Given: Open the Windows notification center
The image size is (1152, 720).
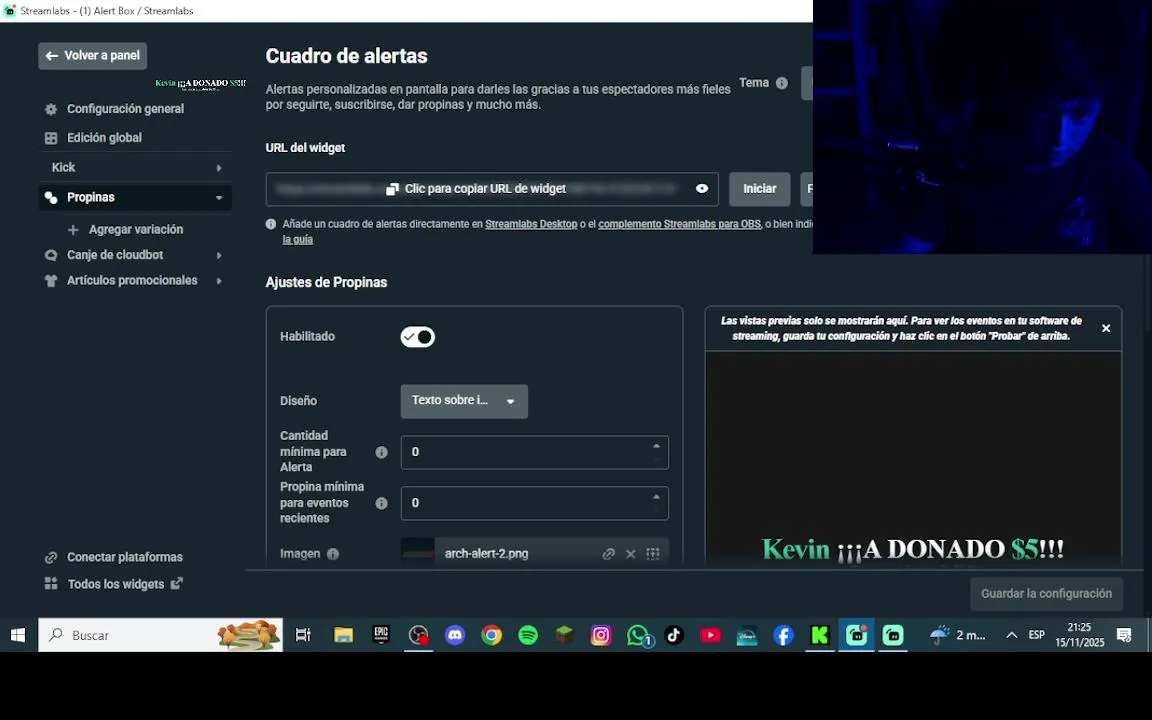Looking at the screenshot, I should [x=1124, y=636].
